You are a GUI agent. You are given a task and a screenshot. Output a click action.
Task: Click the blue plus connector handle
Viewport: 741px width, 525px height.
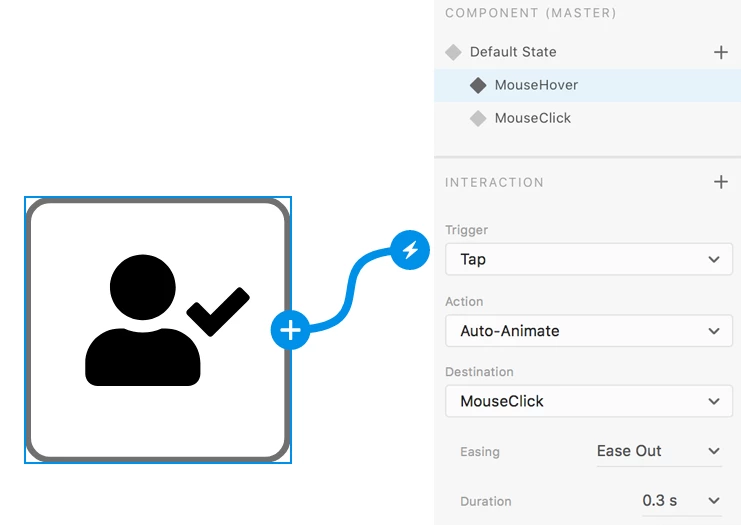[x=290, y=330]
